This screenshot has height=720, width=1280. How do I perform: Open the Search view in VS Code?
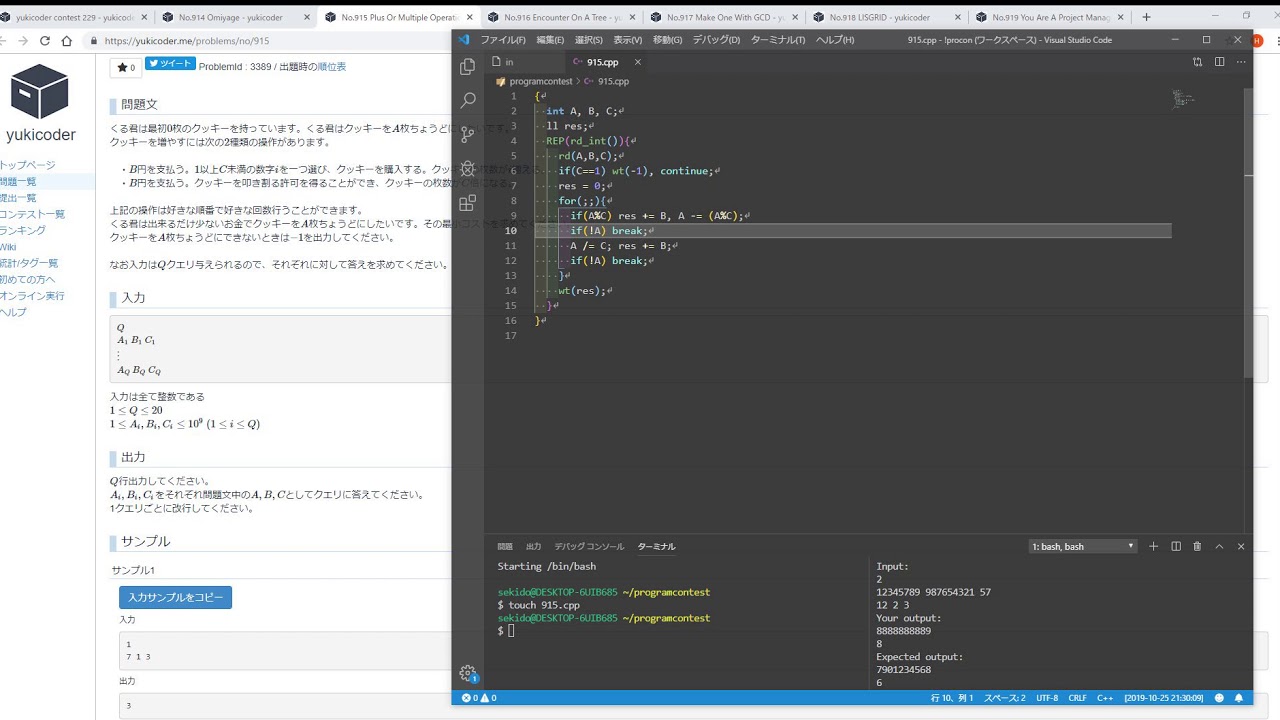click(x=467, y=101)
